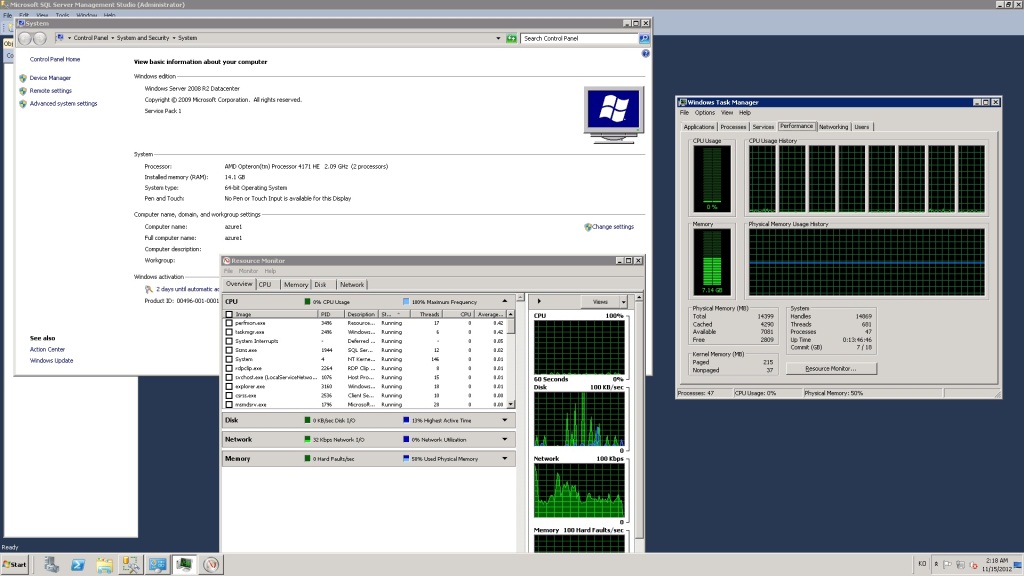The height and width of the screenshot is (576, 1024).
Task: Switch to the Network tab in Resource Monitor
Action: coord(352,285)
